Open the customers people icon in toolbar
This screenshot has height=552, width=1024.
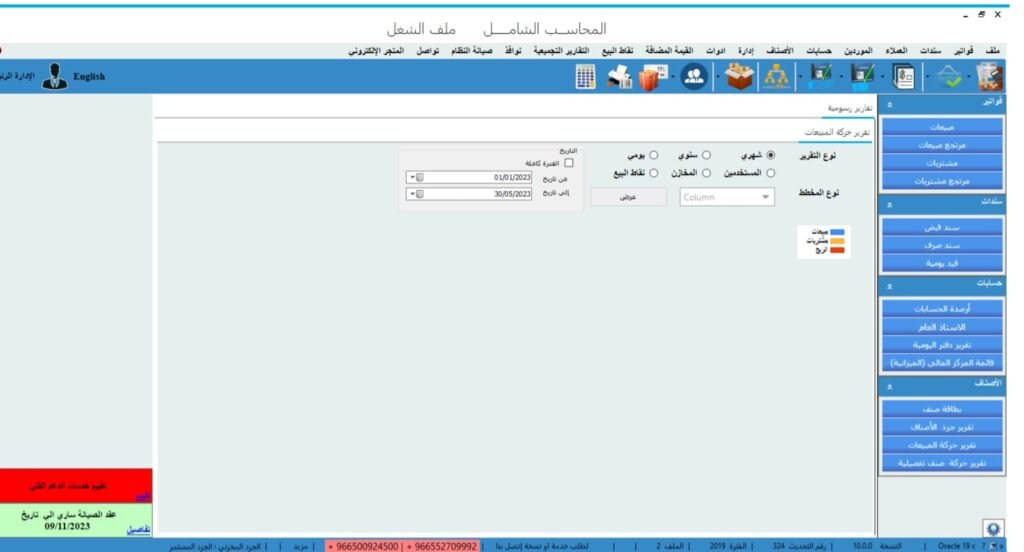tap(694, 76)
